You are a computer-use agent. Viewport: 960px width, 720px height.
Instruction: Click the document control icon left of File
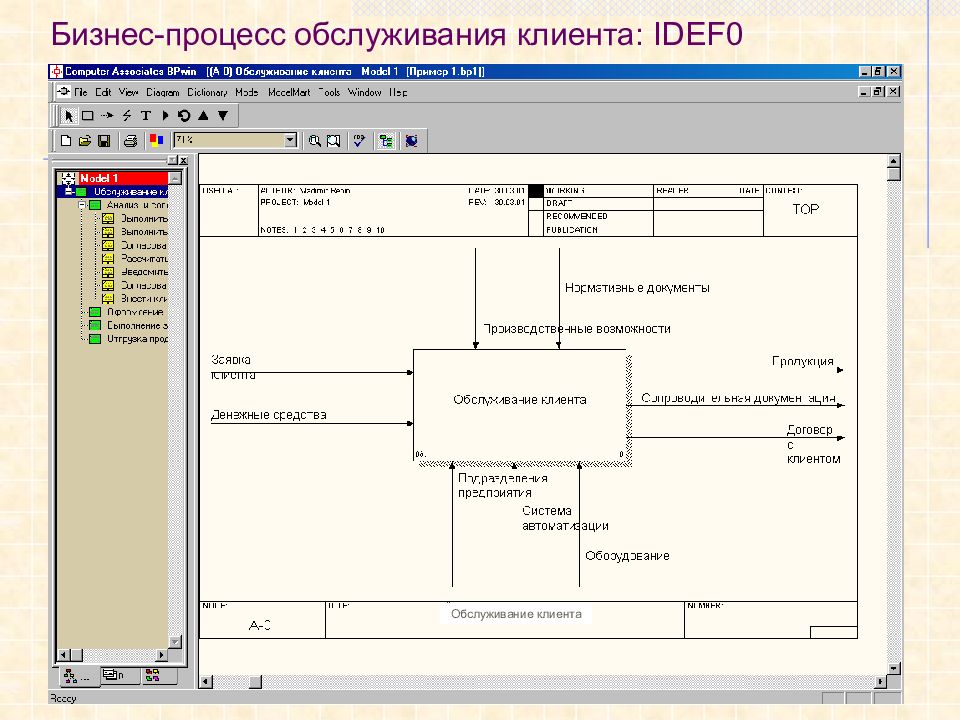tap(63, 92)
